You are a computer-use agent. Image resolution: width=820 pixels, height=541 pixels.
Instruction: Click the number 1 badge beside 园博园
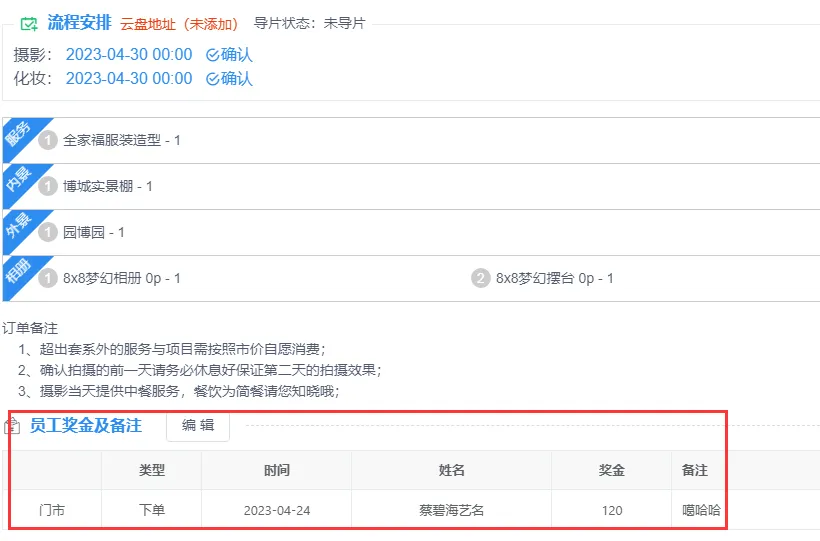tap(48, 232)
